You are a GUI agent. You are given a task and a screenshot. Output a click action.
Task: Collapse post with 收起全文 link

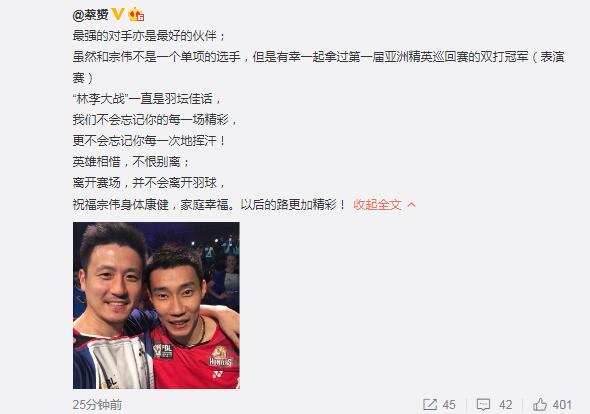[377, 205]
